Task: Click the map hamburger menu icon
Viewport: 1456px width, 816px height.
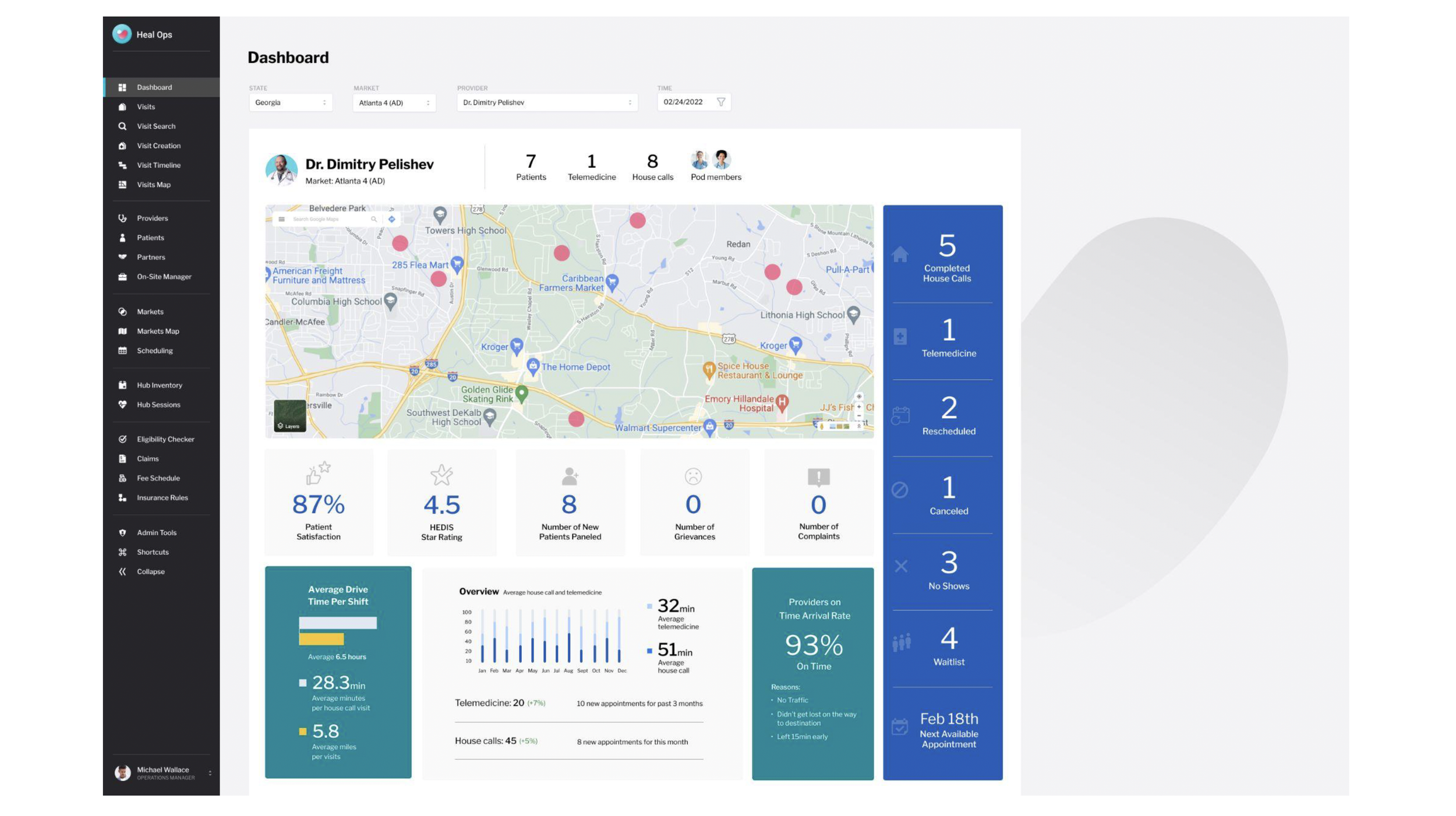Action: coord(281,220)
